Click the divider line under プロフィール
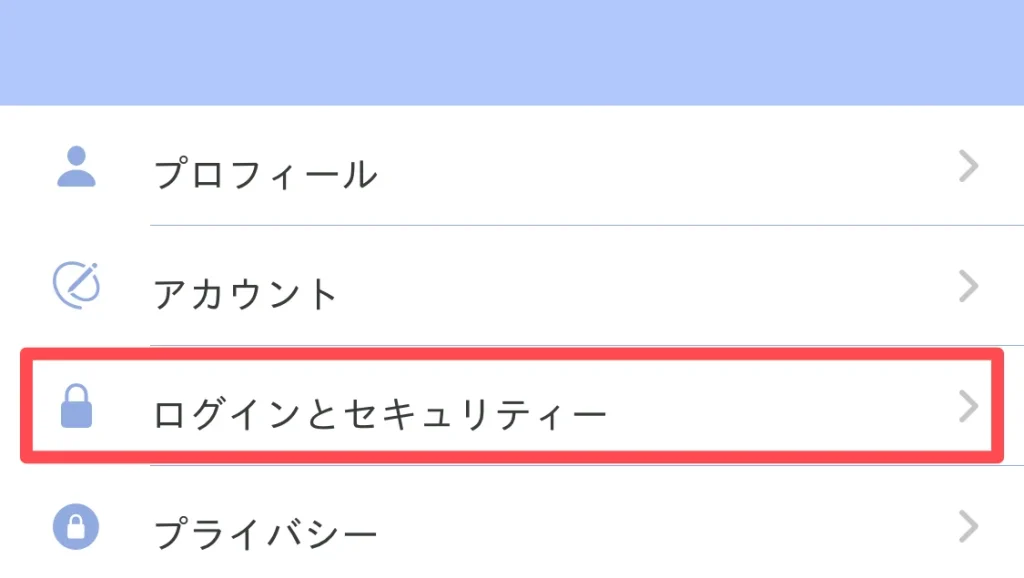The image size is (1024, 578). tap(587, 225)
